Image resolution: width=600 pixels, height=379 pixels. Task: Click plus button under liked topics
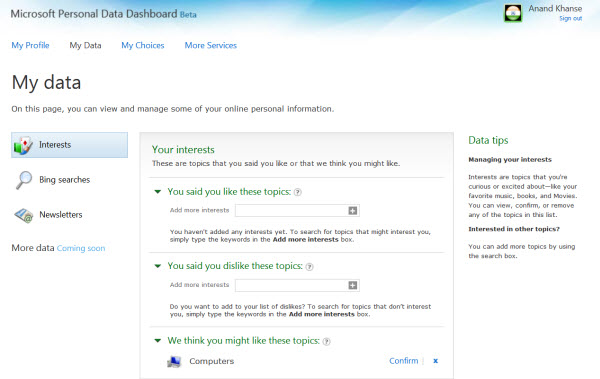pyautogui.click(x=353, y=211)
